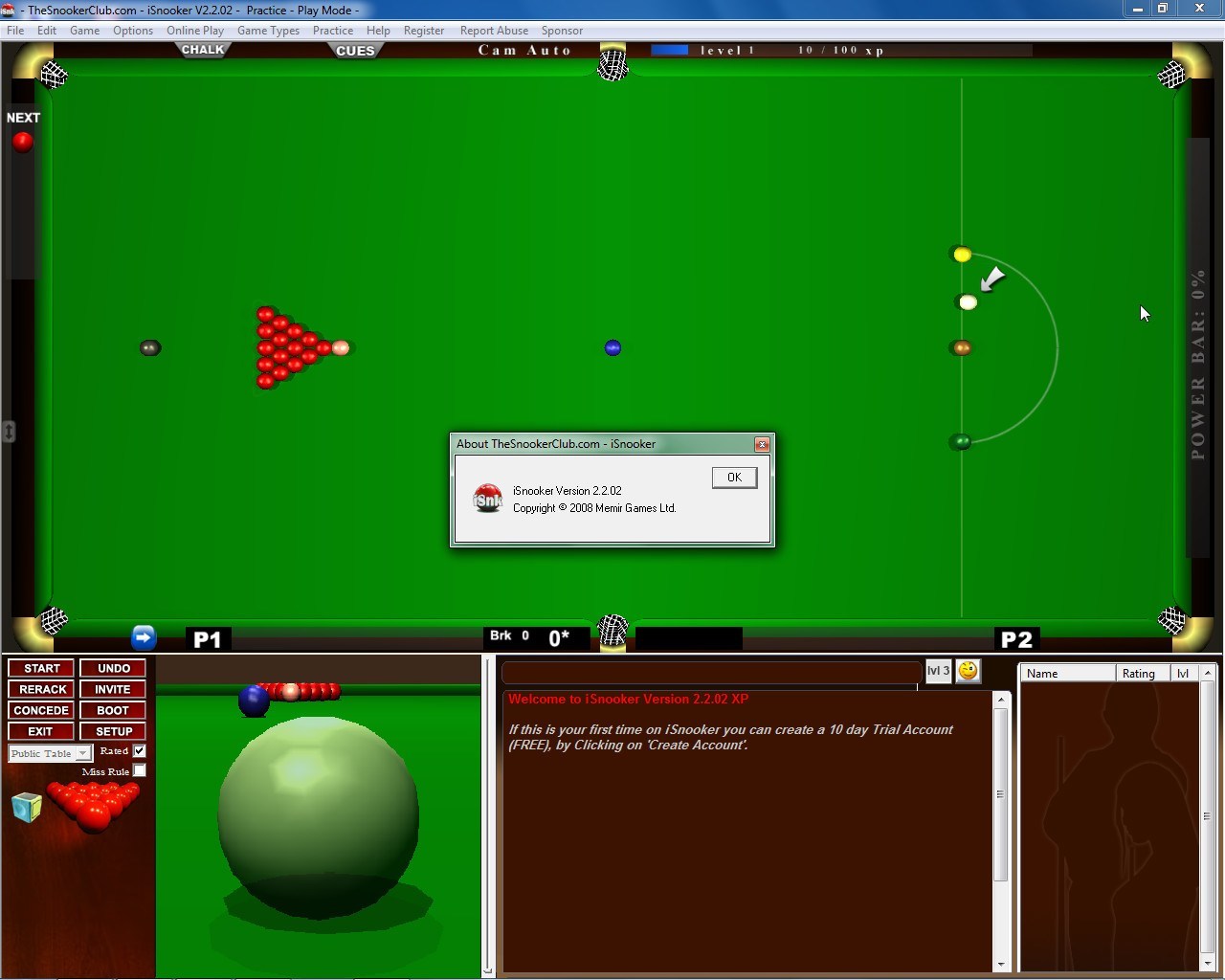
Task: Open the Options menu
Action: pyautogui.click(x=133, y=31)
